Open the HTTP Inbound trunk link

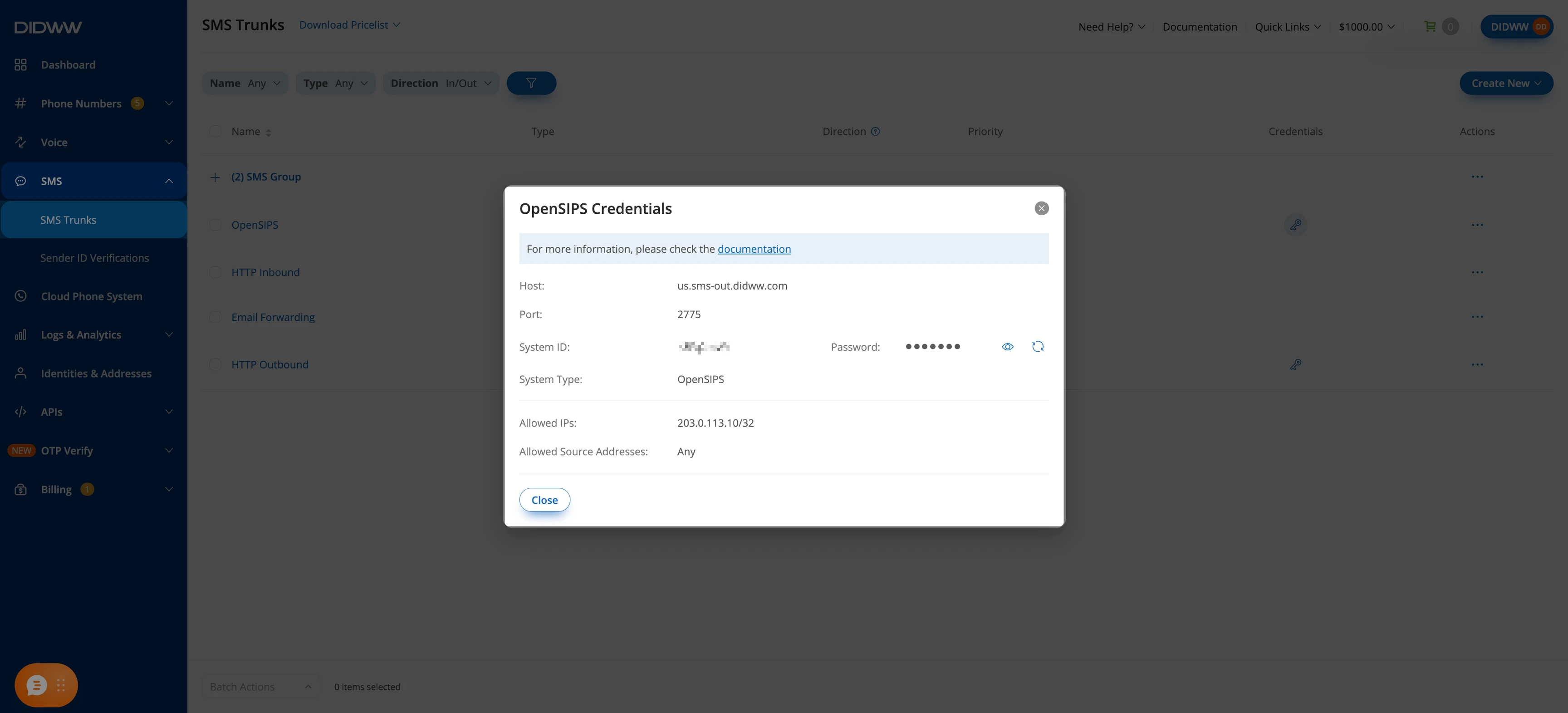click(x=265, y=272)
